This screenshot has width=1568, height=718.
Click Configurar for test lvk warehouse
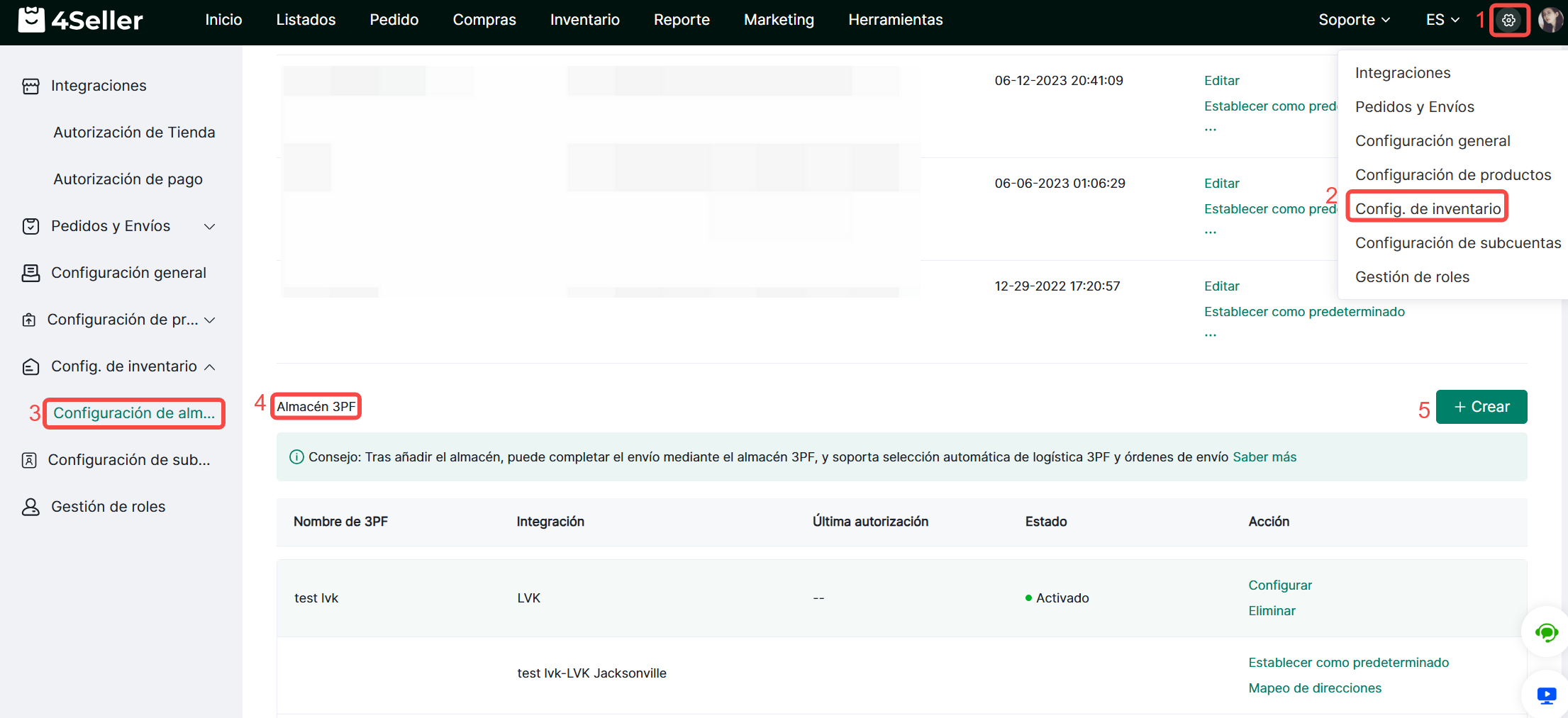tap(1279, 585)
